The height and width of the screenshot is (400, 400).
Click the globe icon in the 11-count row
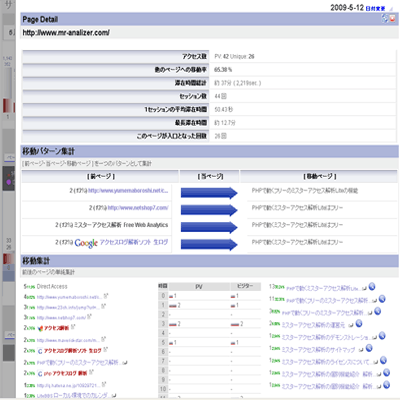pos(382,299)
